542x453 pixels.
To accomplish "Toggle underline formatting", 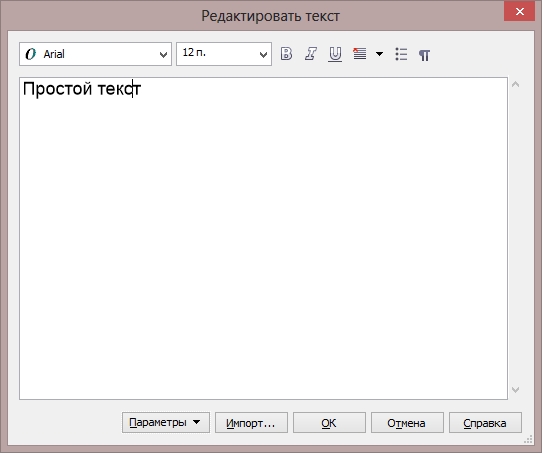I will (x=335, y=54).
